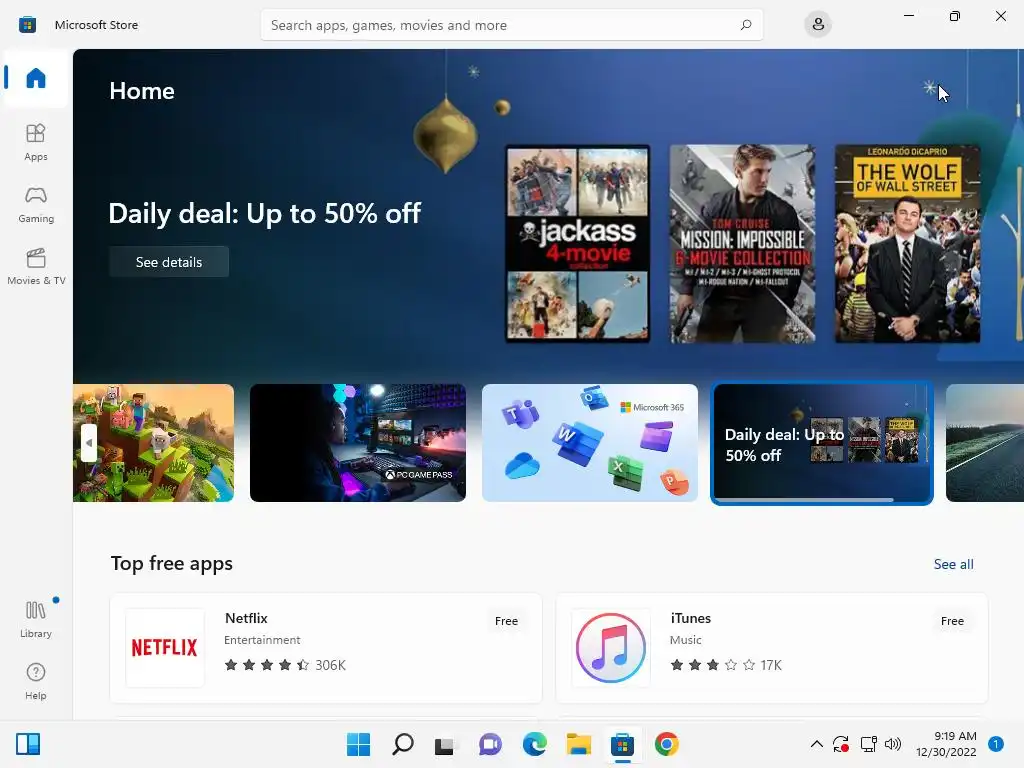
Task: Open the user account profile icon
Action: click(818, 25)
